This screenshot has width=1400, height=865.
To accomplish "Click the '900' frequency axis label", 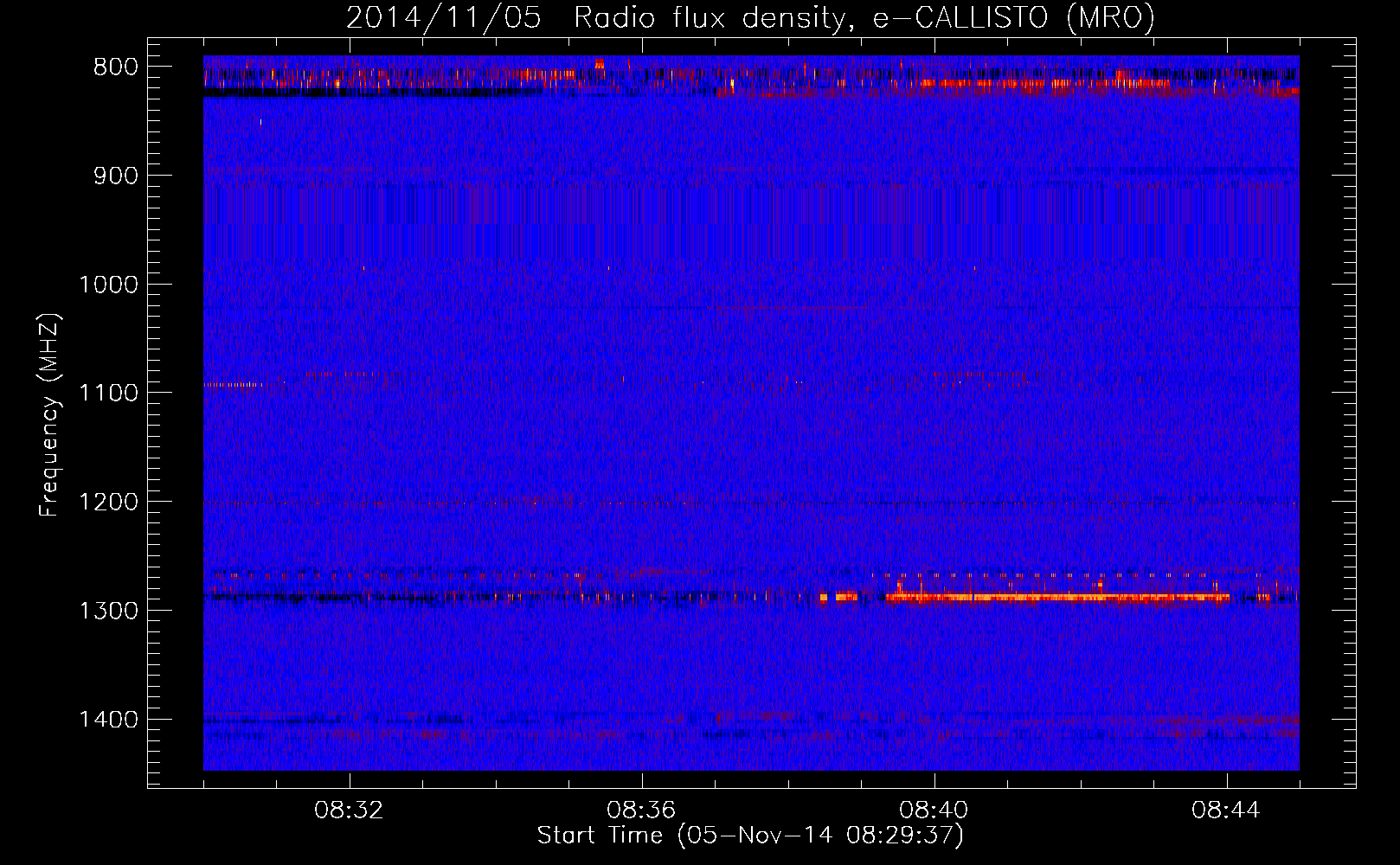I will [x=116, y=176].
